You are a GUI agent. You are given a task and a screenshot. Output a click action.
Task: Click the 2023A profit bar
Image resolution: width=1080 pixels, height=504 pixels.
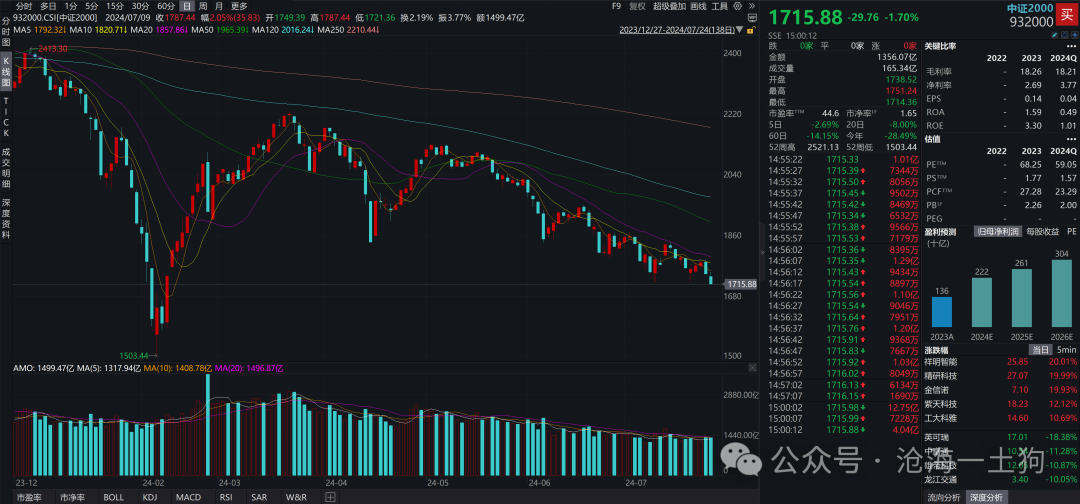coord(942,311)
